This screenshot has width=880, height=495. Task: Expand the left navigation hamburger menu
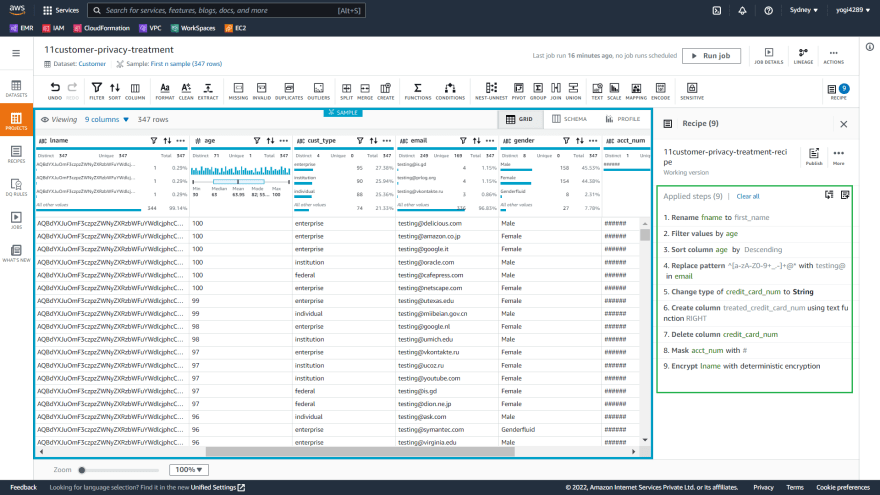click(x=16, y=53)
